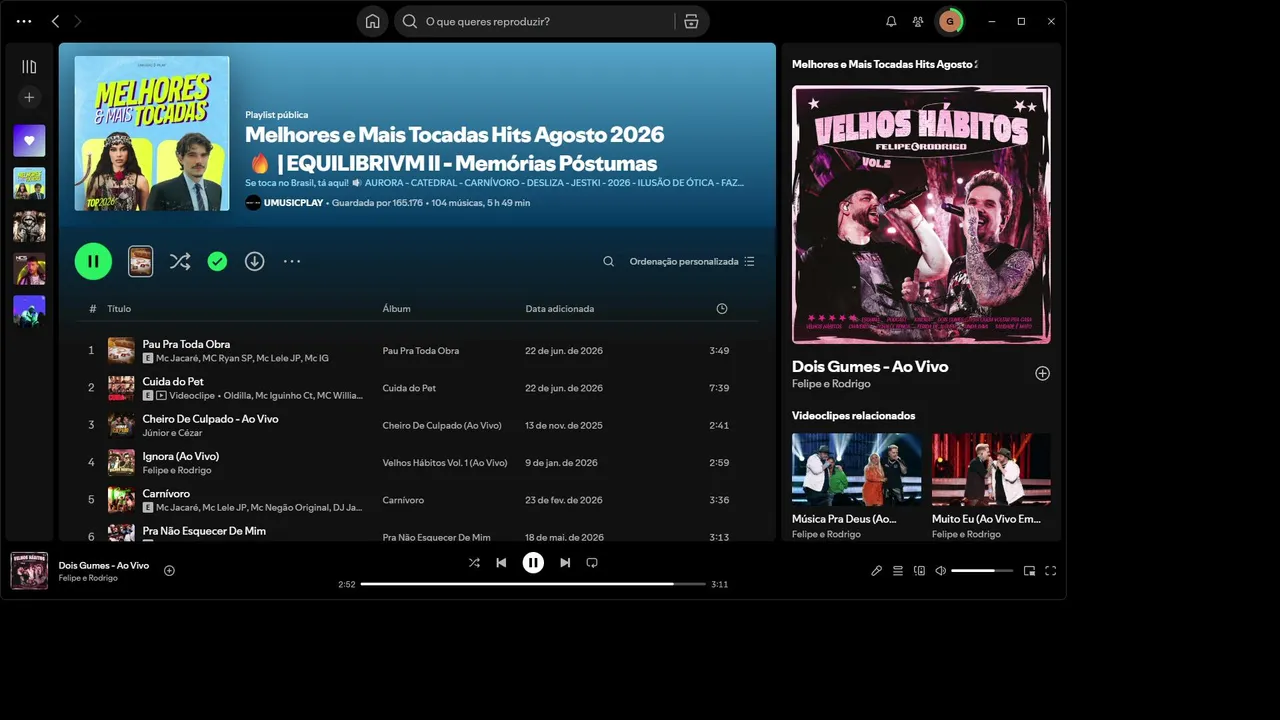Go back with the left arrow
Screen dimensions: 1280x720
pyautogui.click(x=55, y=21)
